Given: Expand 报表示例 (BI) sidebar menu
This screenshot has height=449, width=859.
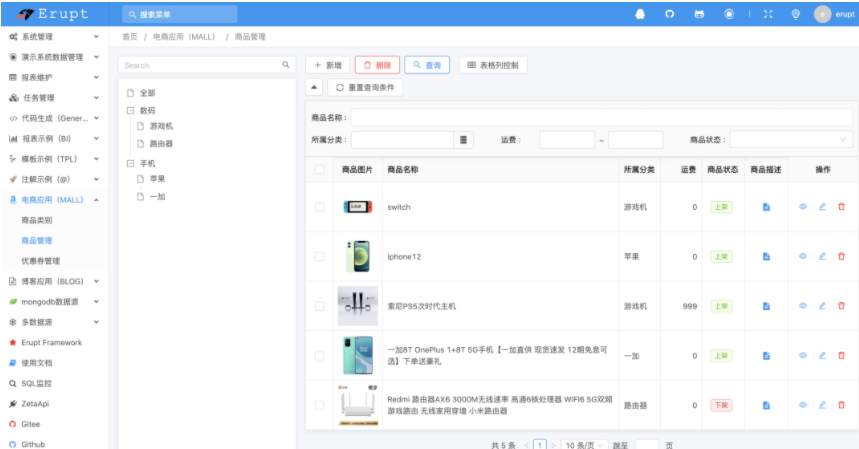Looking at the screenshot, I should pos(54,139).
